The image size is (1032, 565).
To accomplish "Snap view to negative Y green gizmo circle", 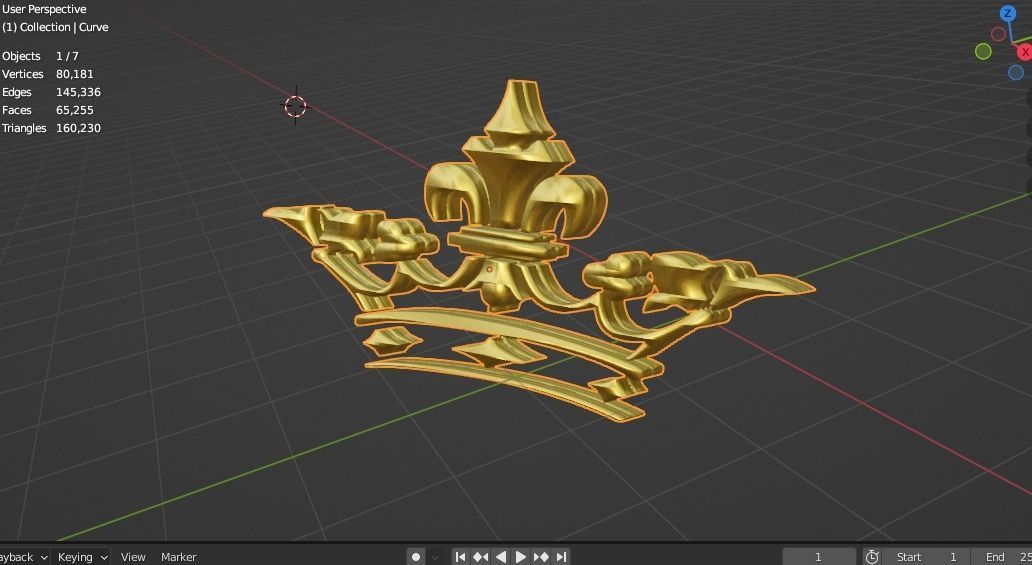I will (983, 51).
